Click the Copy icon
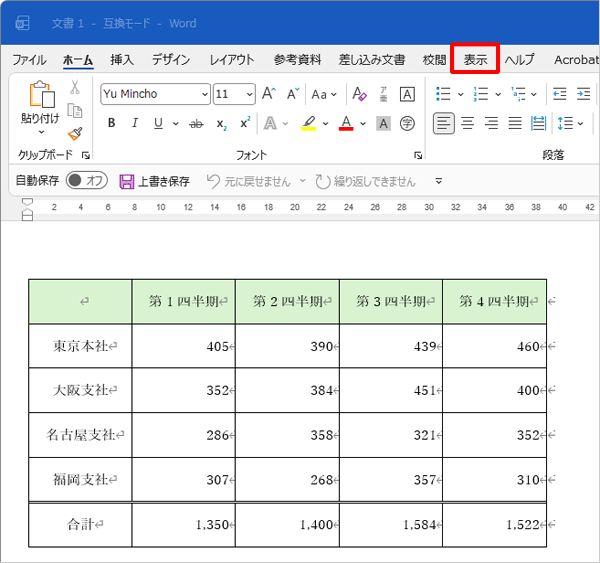 75,111
